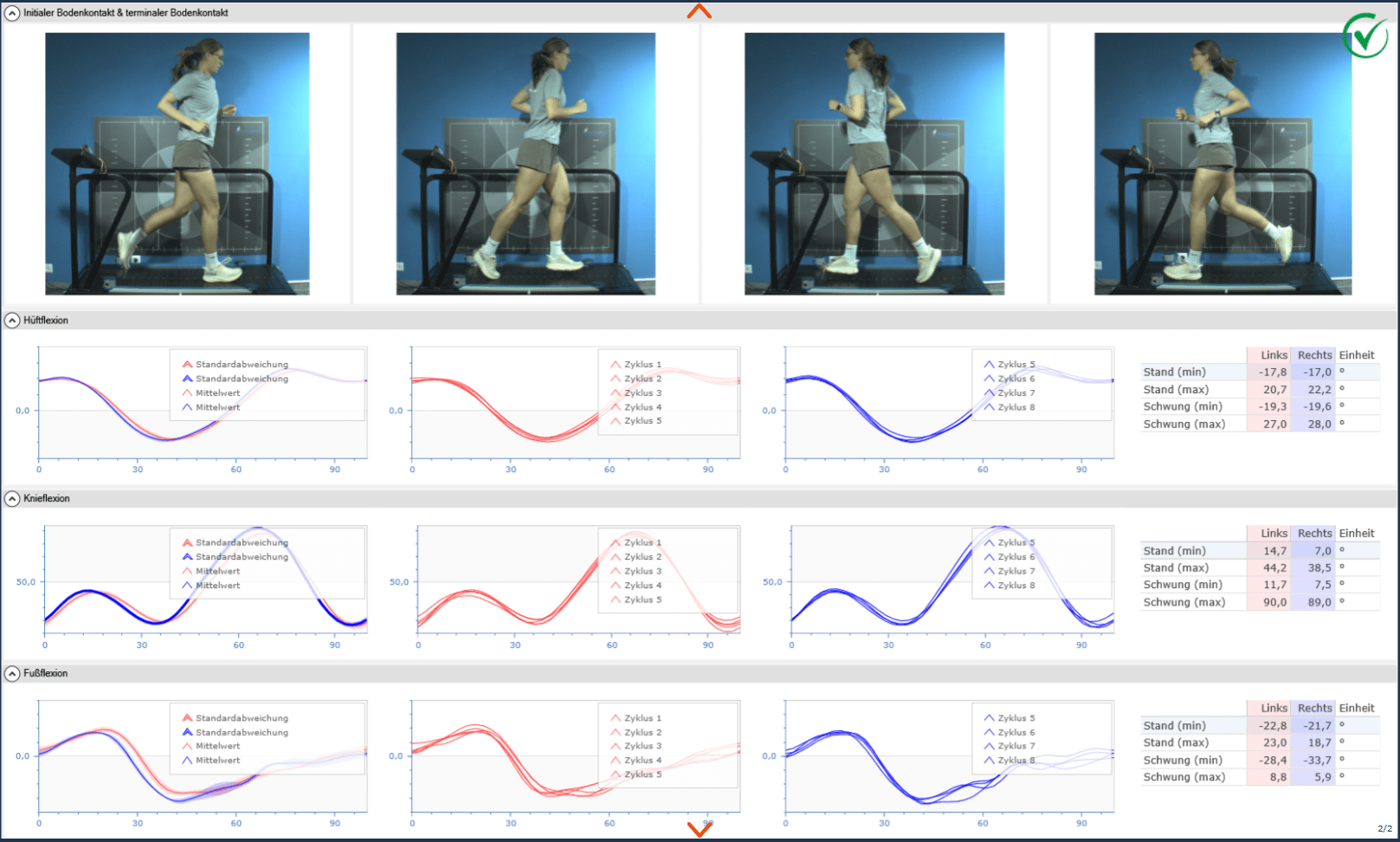Toggle Zyklus 1 in Hüftflexion legend

tap(642, 365)
